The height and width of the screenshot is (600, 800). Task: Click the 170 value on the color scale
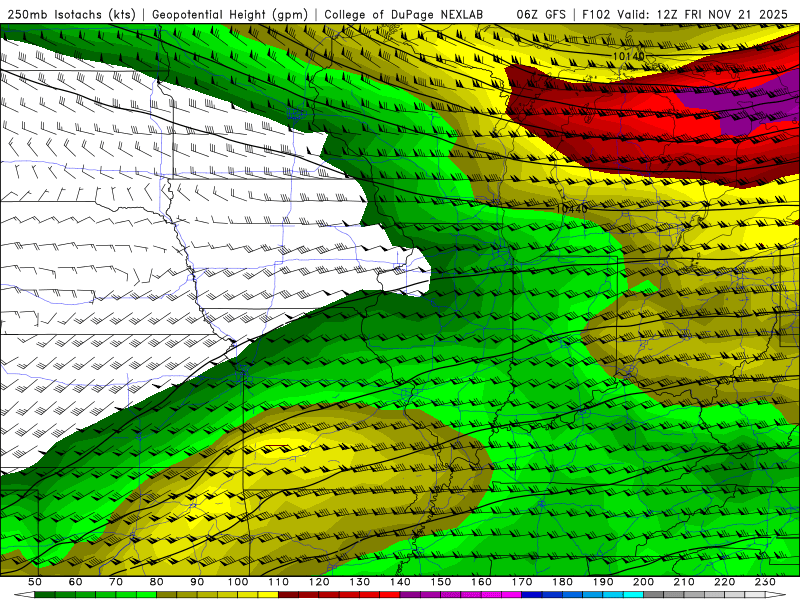click(522, 582)
